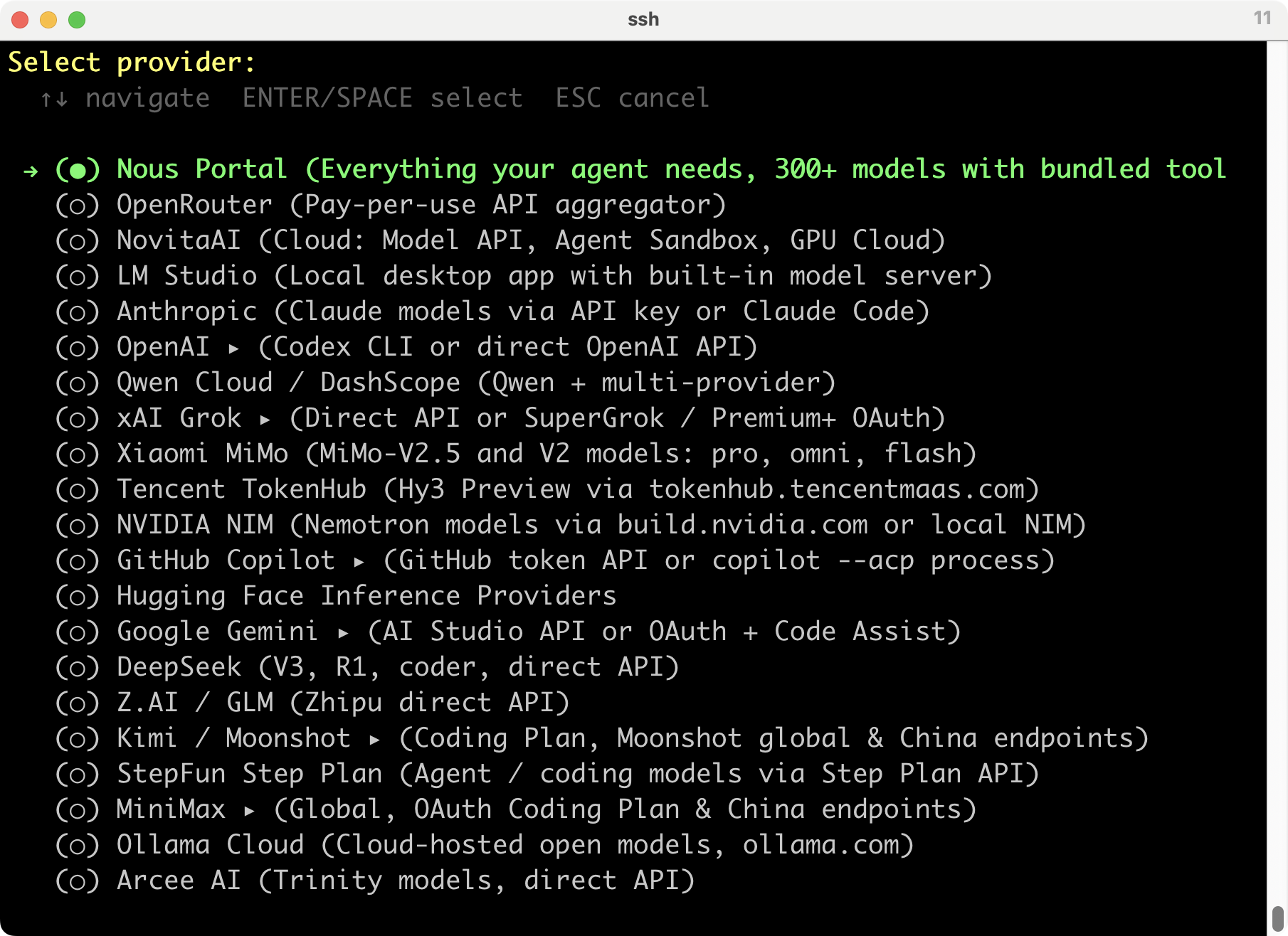Click the terminal scrollbar thumb

pyautogui.click(x=1277, y=918)
